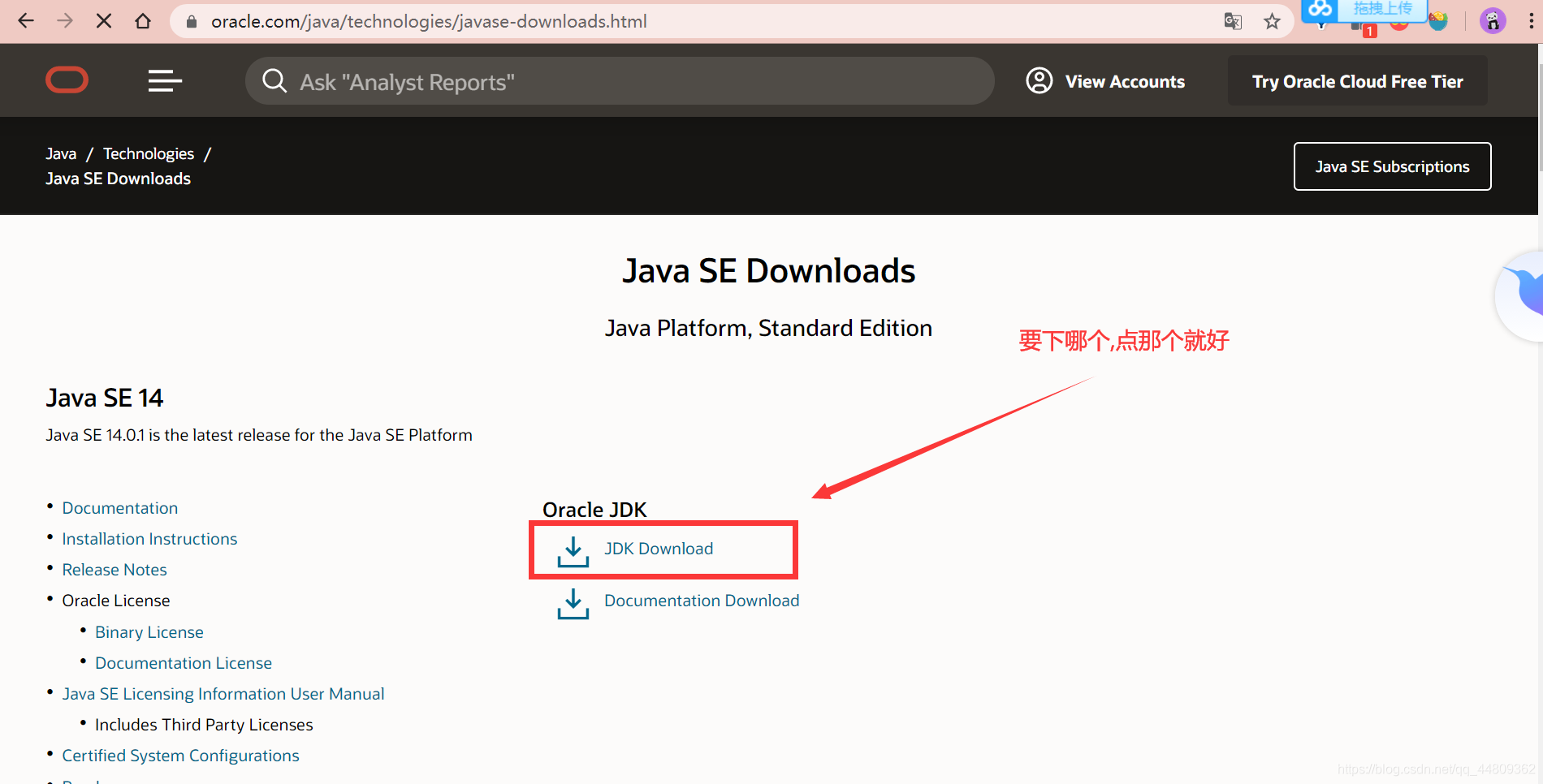This screenshot has width=1543, height=784.
Task: Stop loading with the X button
Action: [x=104, y=21]
